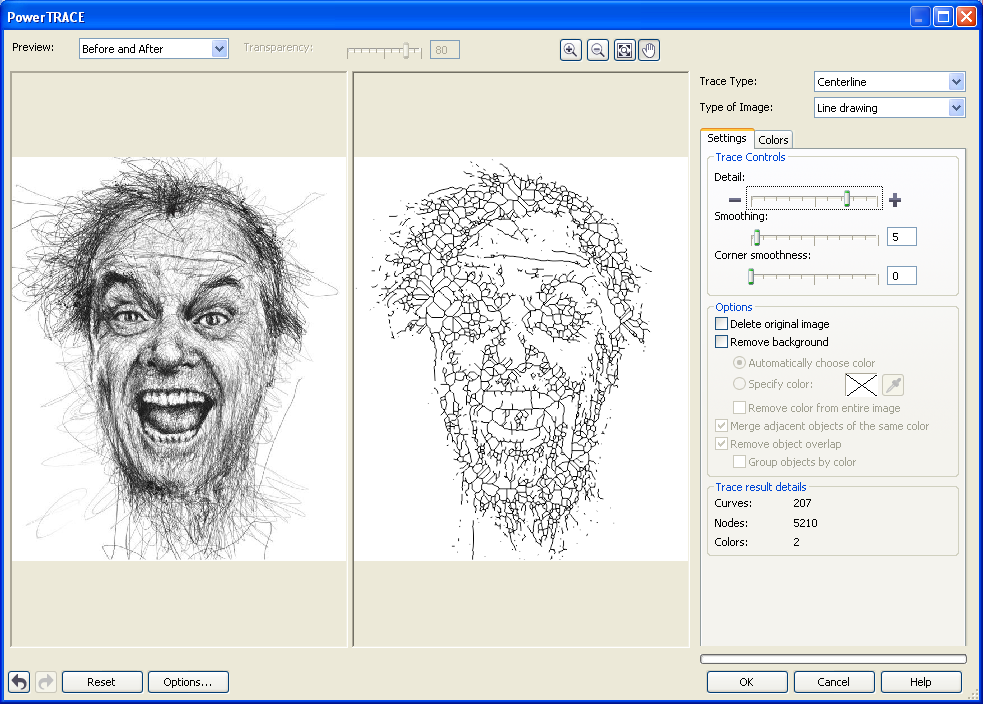Click the Corner smoothness slider handle
Image resolution: width=983 pixels, height=704 pixels.
coord(751,276)
